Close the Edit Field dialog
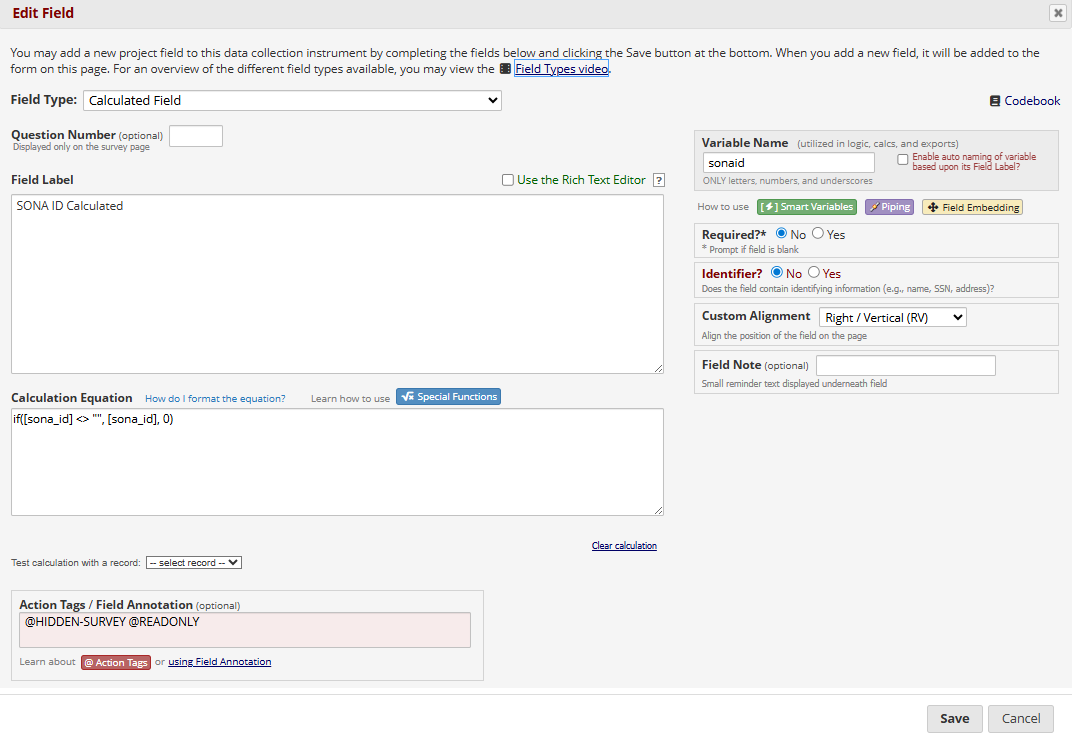The width and height of the screenshot is (1074, 744). click(1057, 13)
